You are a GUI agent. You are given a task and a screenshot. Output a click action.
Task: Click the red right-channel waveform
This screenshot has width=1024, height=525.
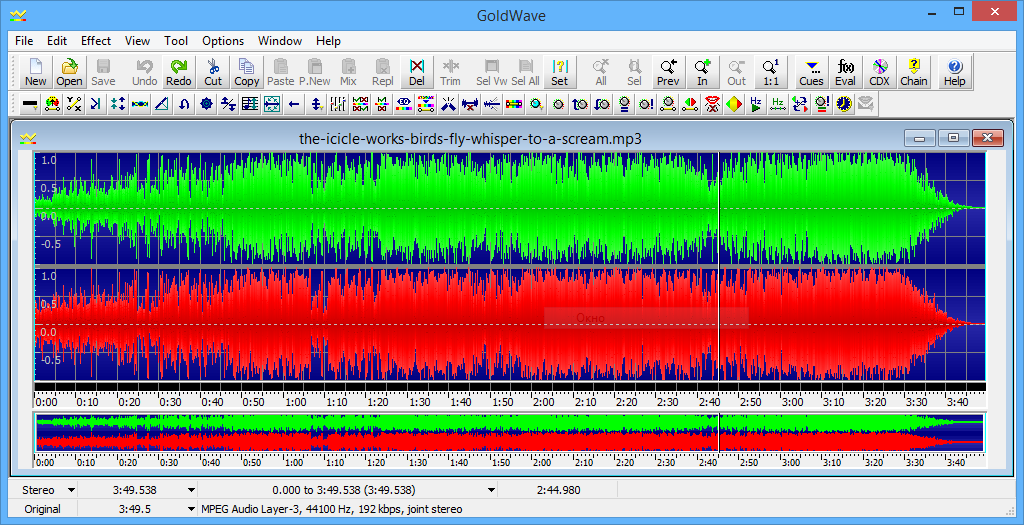click(509, 325)
